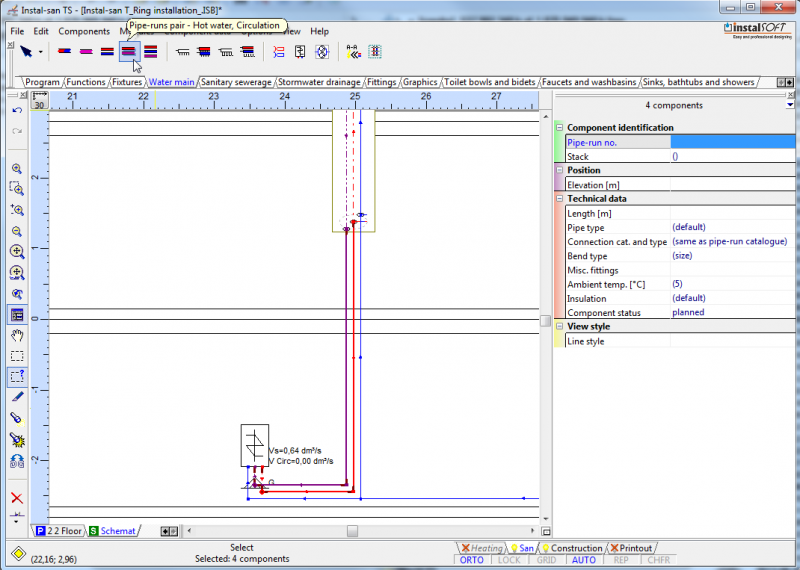Switch to the Sanitary sewerage tab
The width and height of the screenshot is (800, 570).
tap(236, 82)
